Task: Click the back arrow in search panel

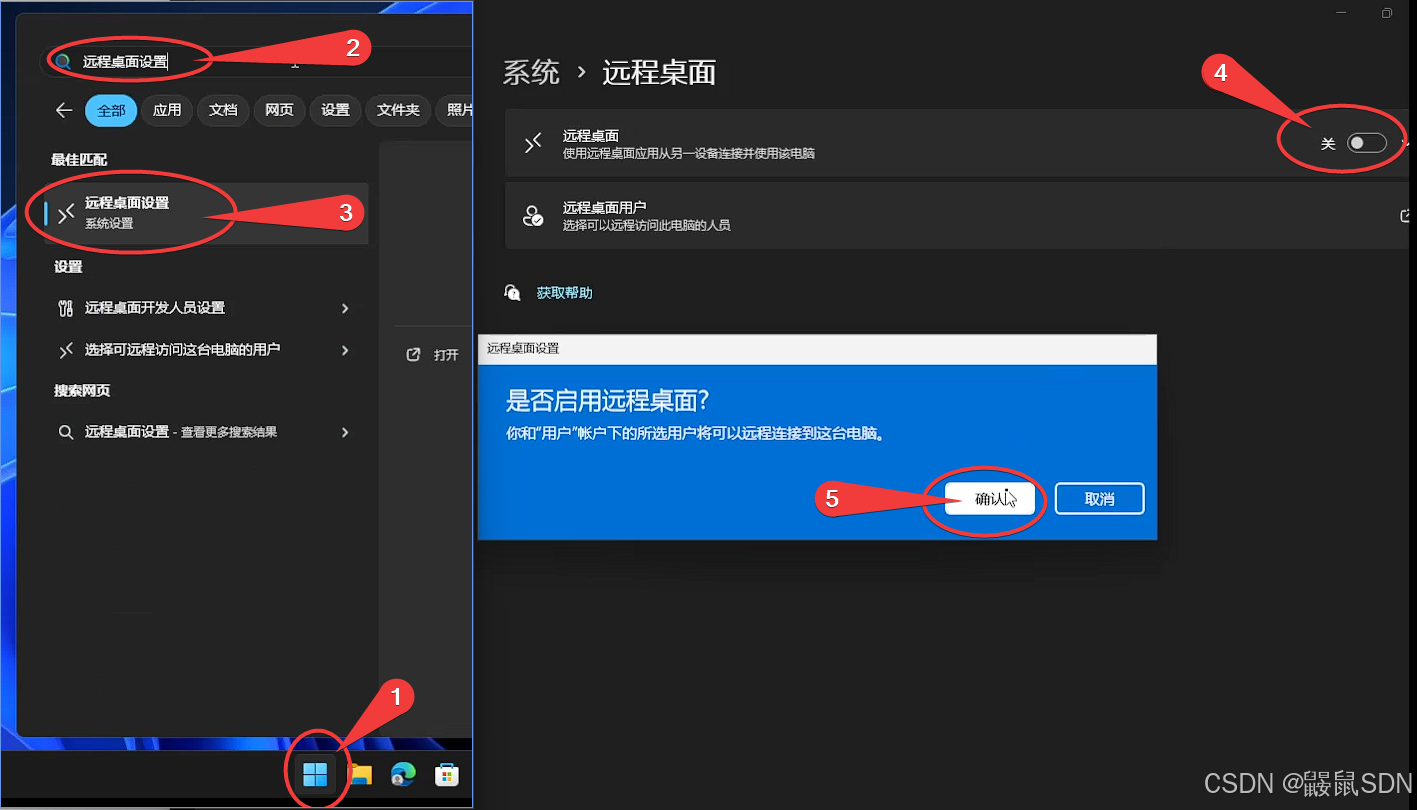Action: click(64, 110)
